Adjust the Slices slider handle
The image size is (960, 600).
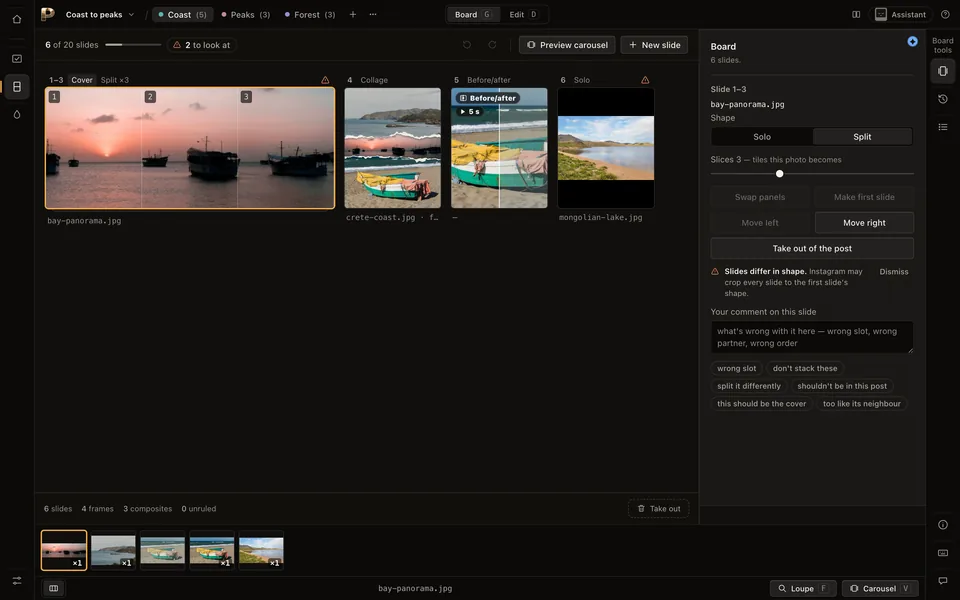[x=779, y=174]
